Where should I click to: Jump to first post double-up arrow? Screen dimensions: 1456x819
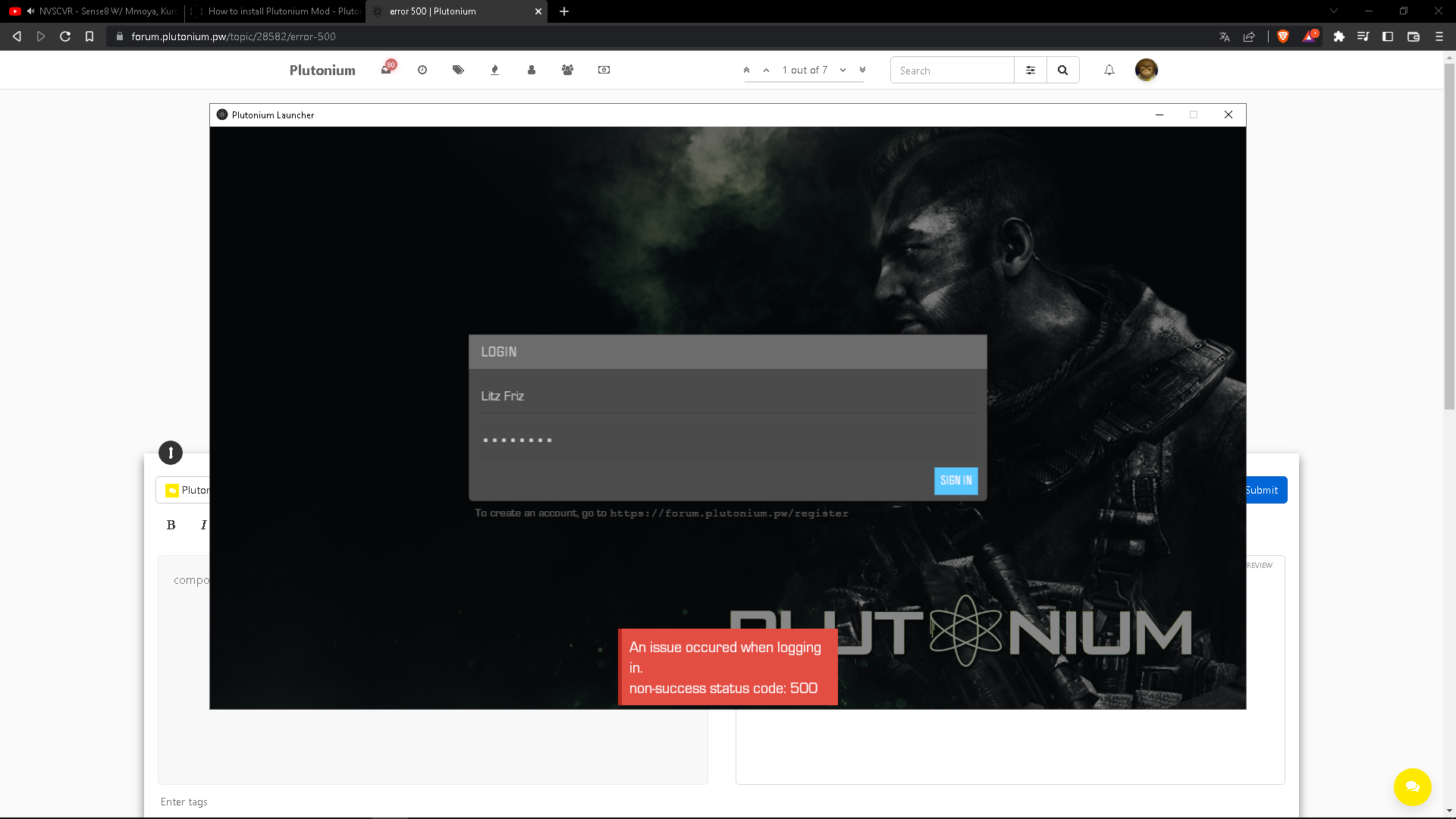click(746, 70)
